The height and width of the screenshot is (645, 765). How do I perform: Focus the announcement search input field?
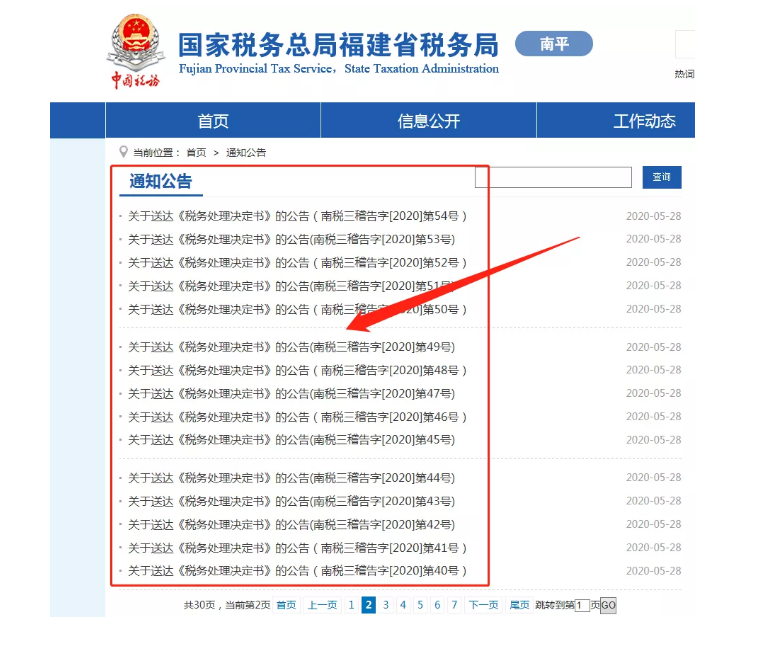553,177
